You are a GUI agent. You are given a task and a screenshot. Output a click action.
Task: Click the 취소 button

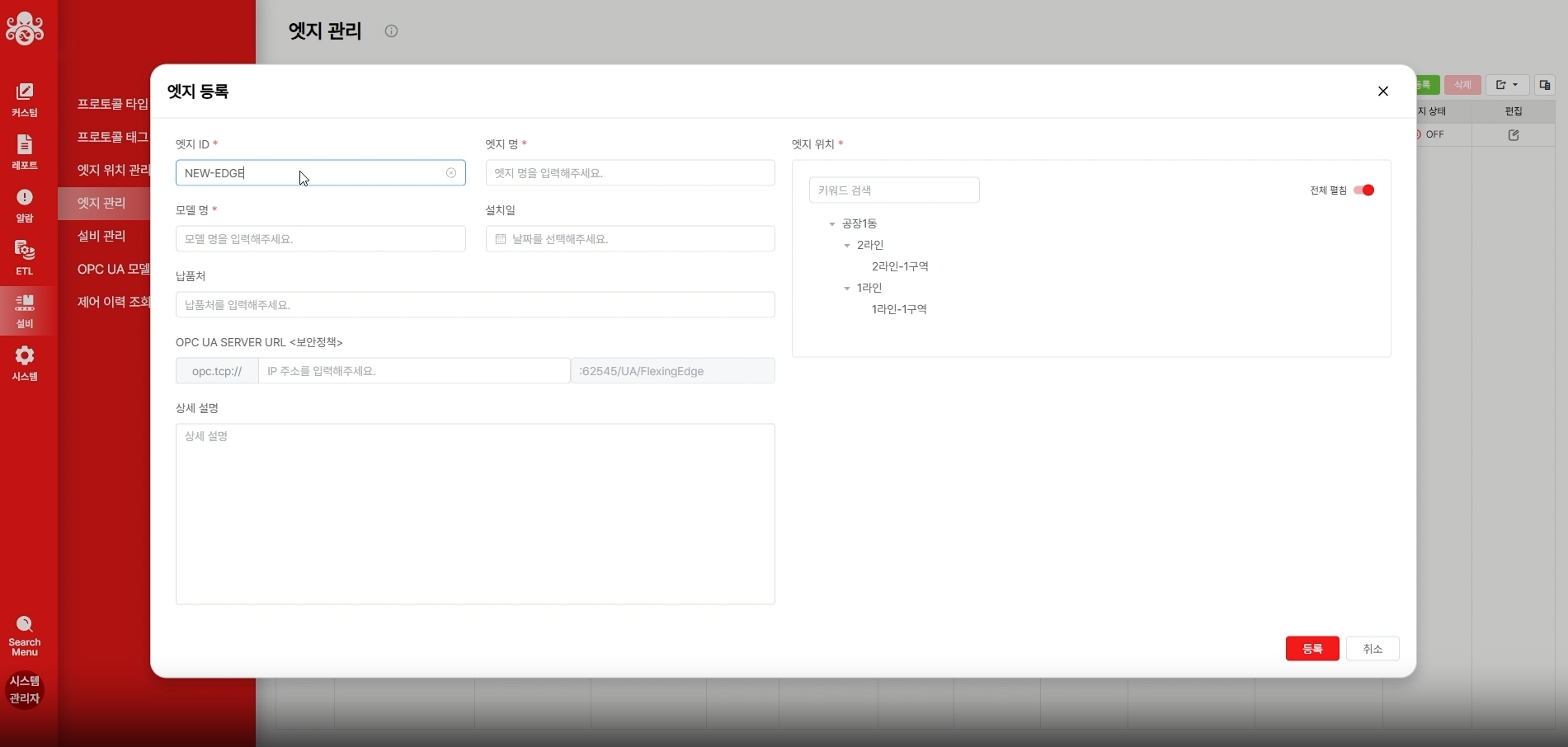point(1373,649)
